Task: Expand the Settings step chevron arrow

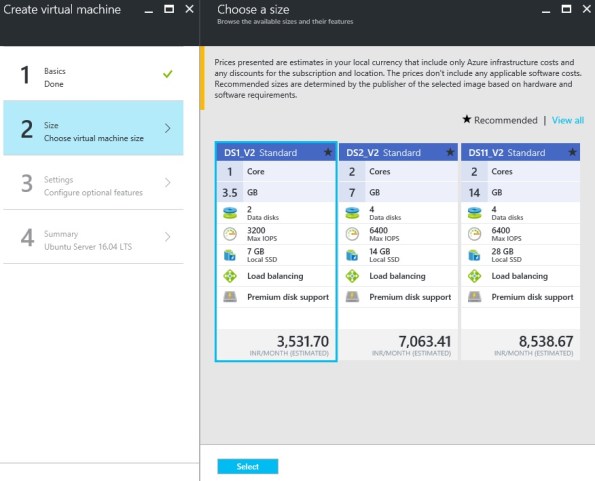Action: 168,182
